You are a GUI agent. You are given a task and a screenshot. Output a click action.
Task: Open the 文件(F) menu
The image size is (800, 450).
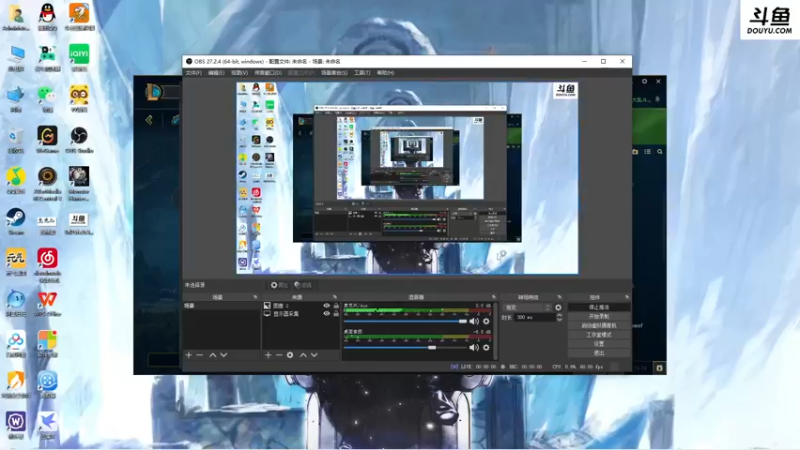coord(193,73)
